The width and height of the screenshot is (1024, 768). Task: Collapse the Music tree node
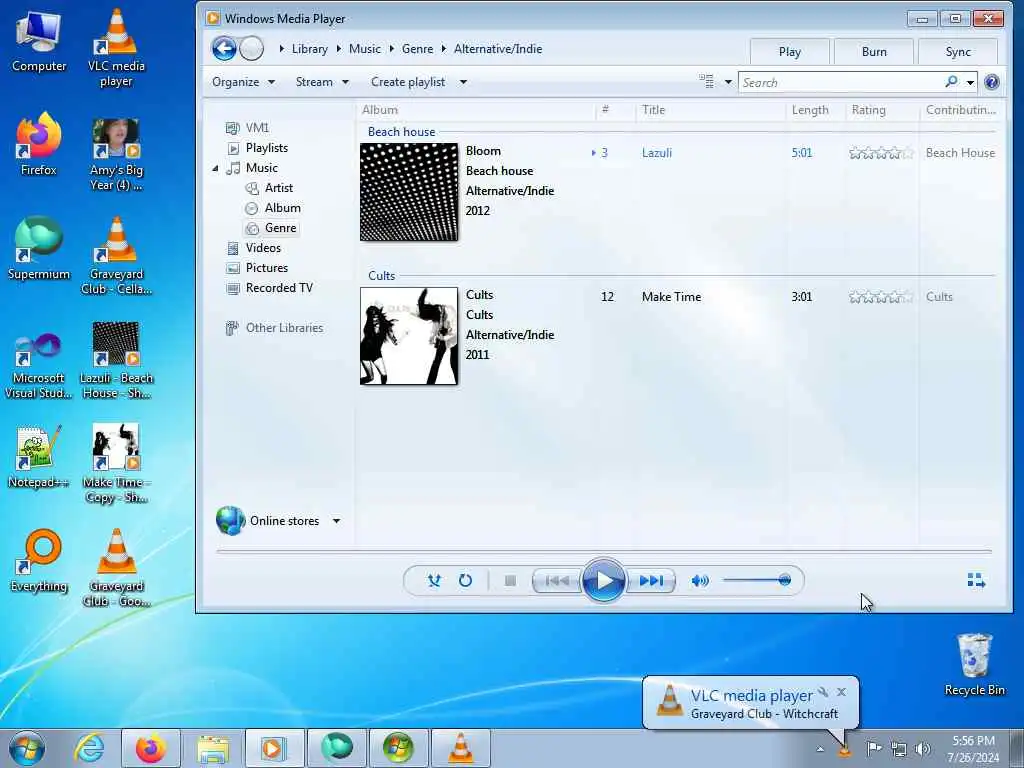click(216, 168)
